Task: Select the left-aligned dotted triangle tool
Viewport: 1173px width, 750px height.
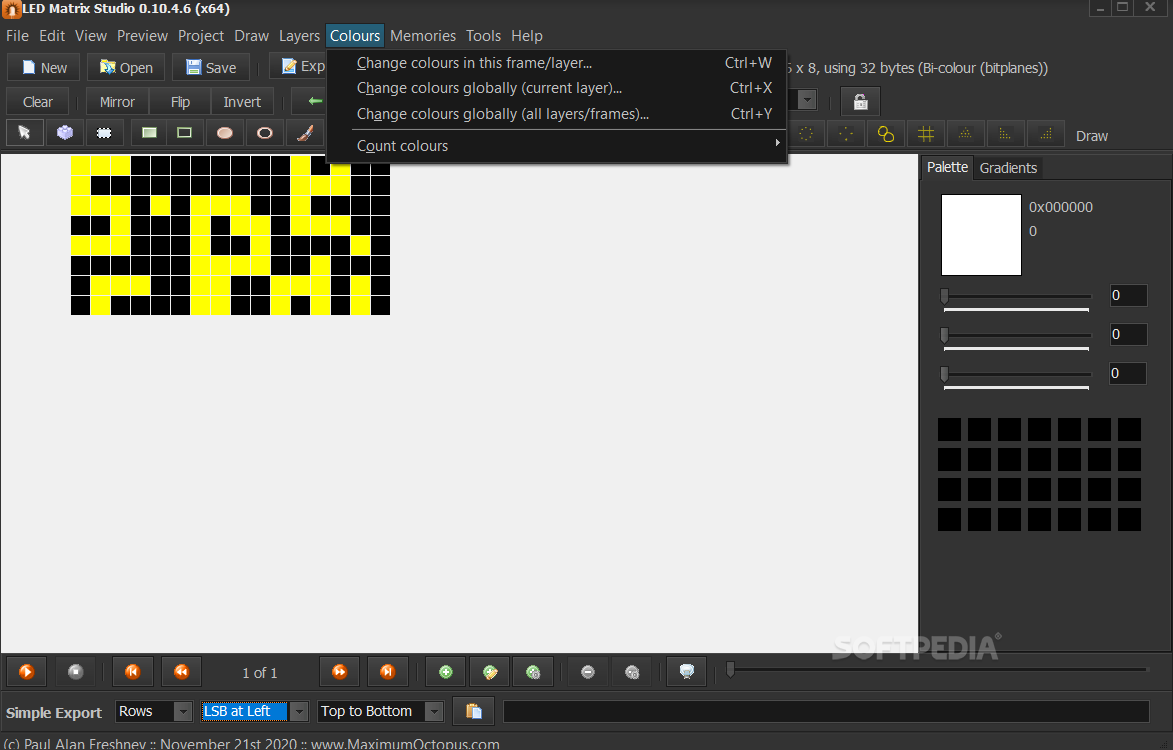Action: pos(1005,134)
